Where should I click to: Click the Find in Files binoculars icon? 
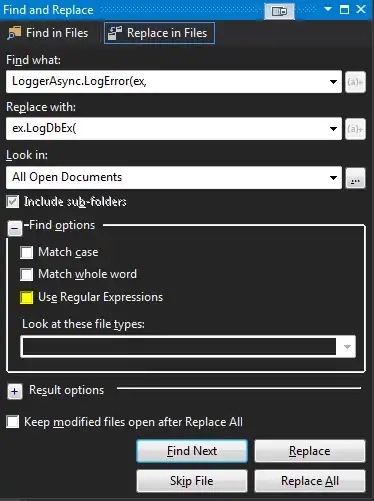pyautogui.click(x=14, y=33)
